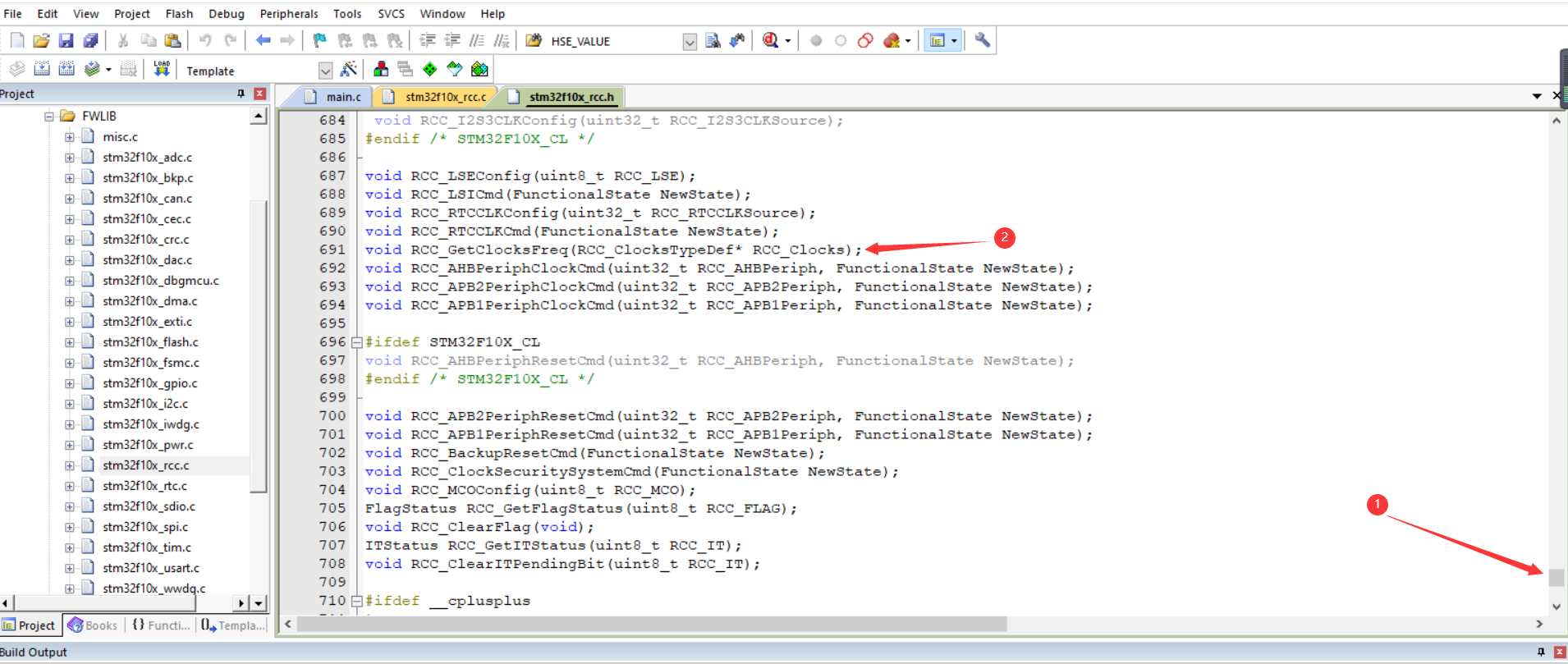This screenshot has height=664, width=1568.
Task: Switch to the Books panel tab
Action: (x=93, y=625)
